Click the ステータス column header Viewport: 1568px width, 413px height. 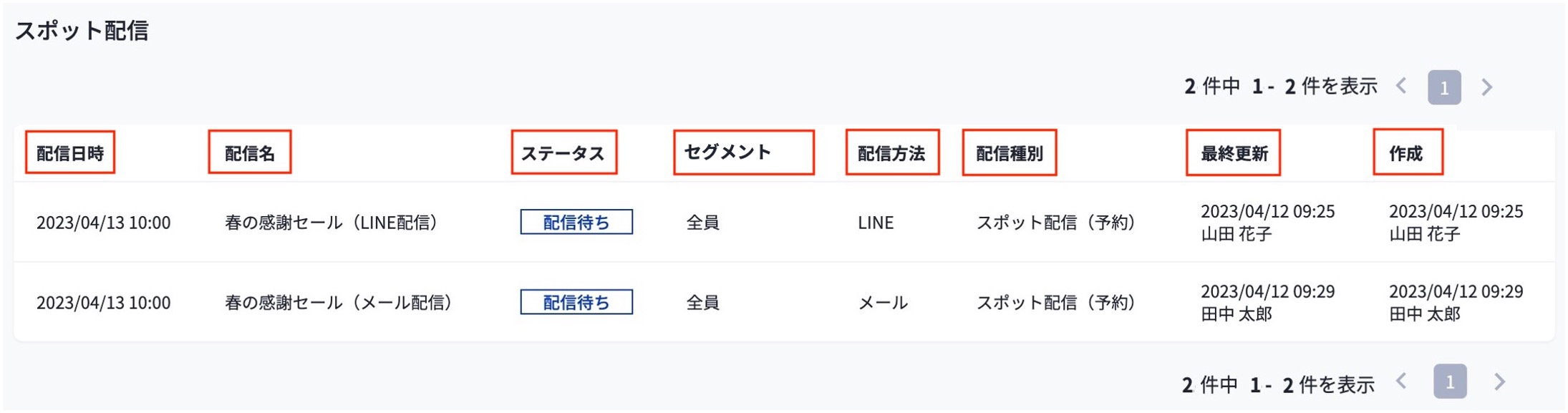pyautogui.click(x=563, y=152)
